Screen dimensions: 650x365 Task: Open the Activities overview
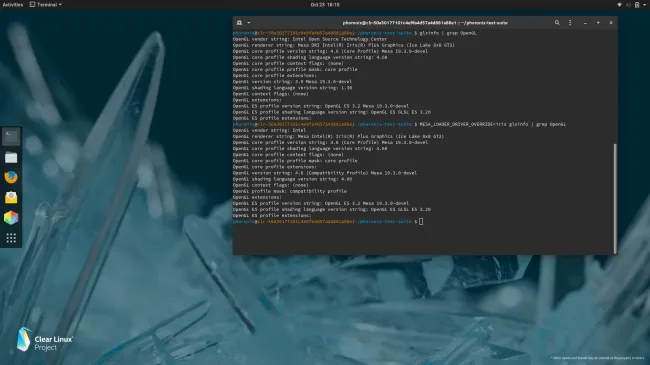[x=13, y=5]
